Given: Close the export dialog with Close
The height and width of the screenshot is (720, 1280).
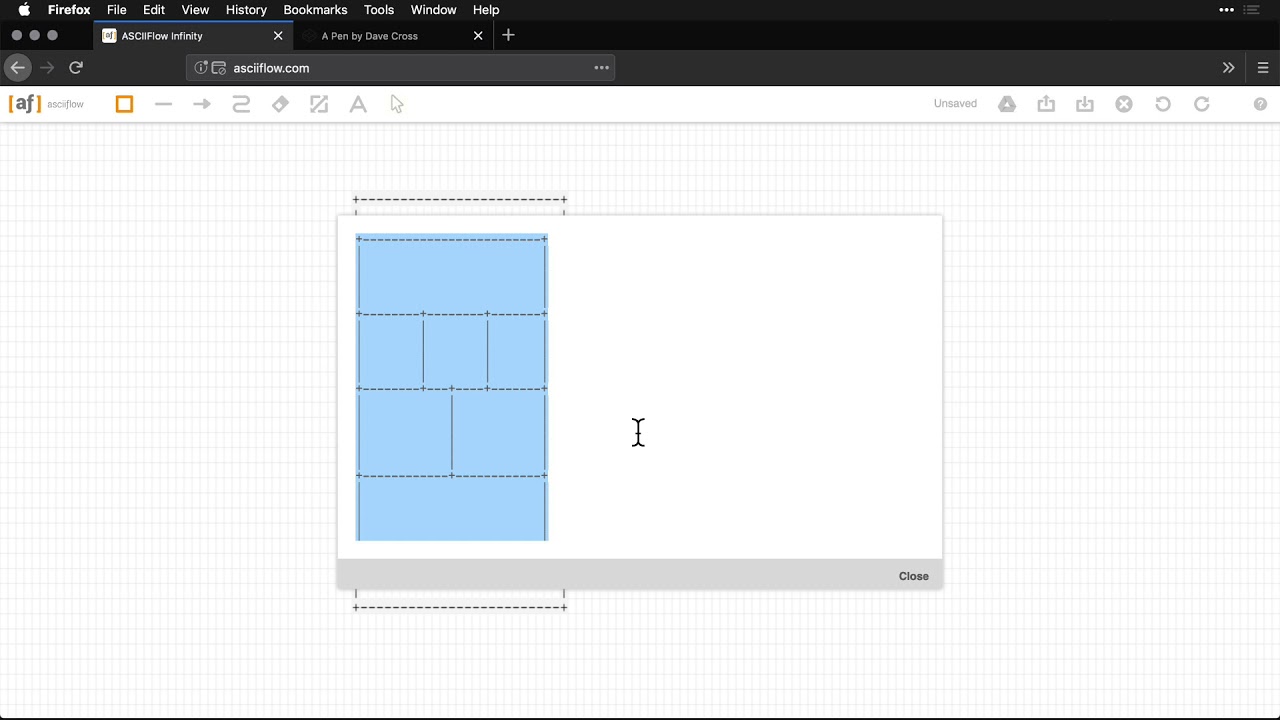Looking at the screenshot, I should tap(913, 576).
